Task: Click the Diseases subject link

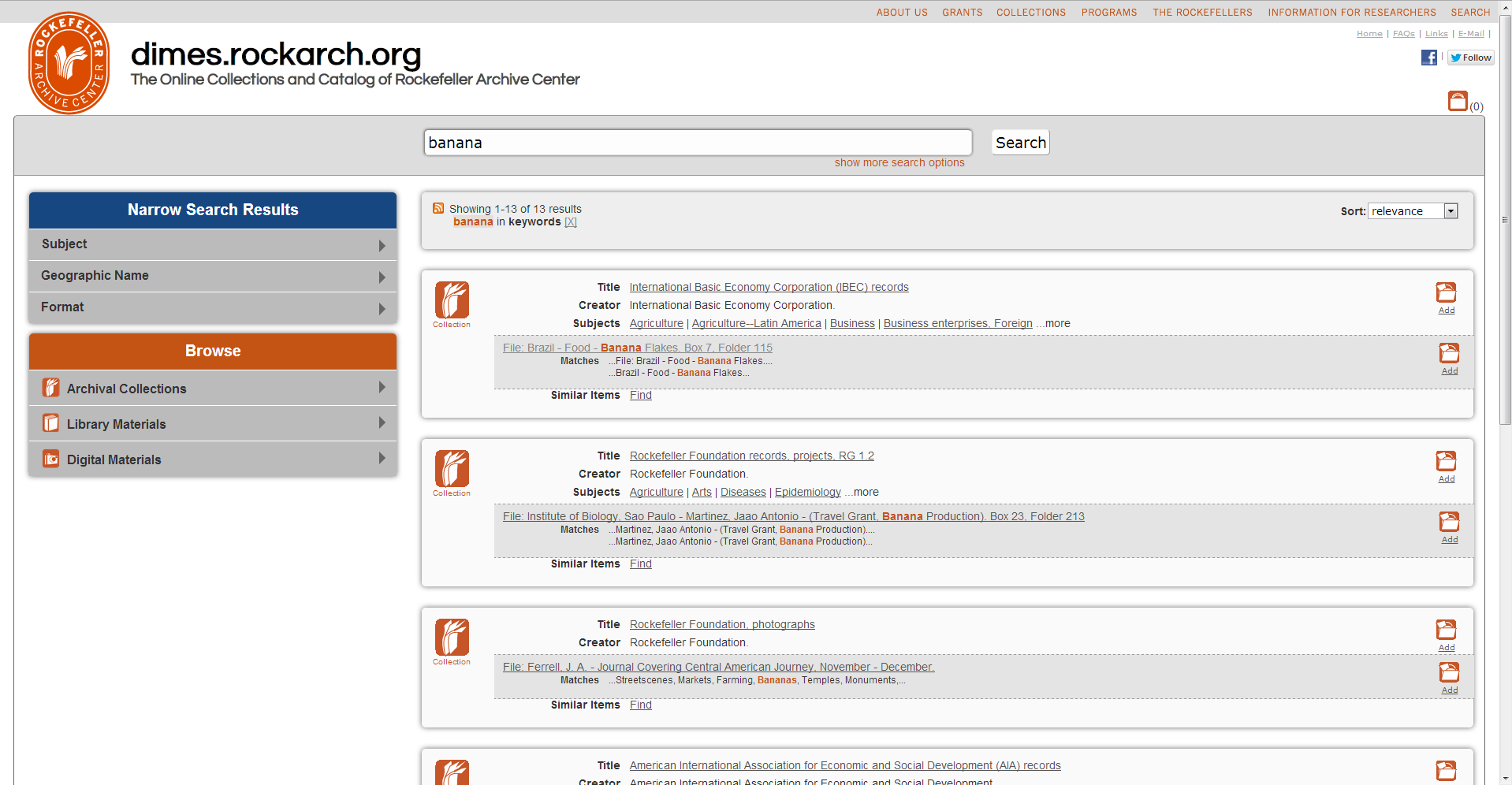Action: (x=743, y=492)
